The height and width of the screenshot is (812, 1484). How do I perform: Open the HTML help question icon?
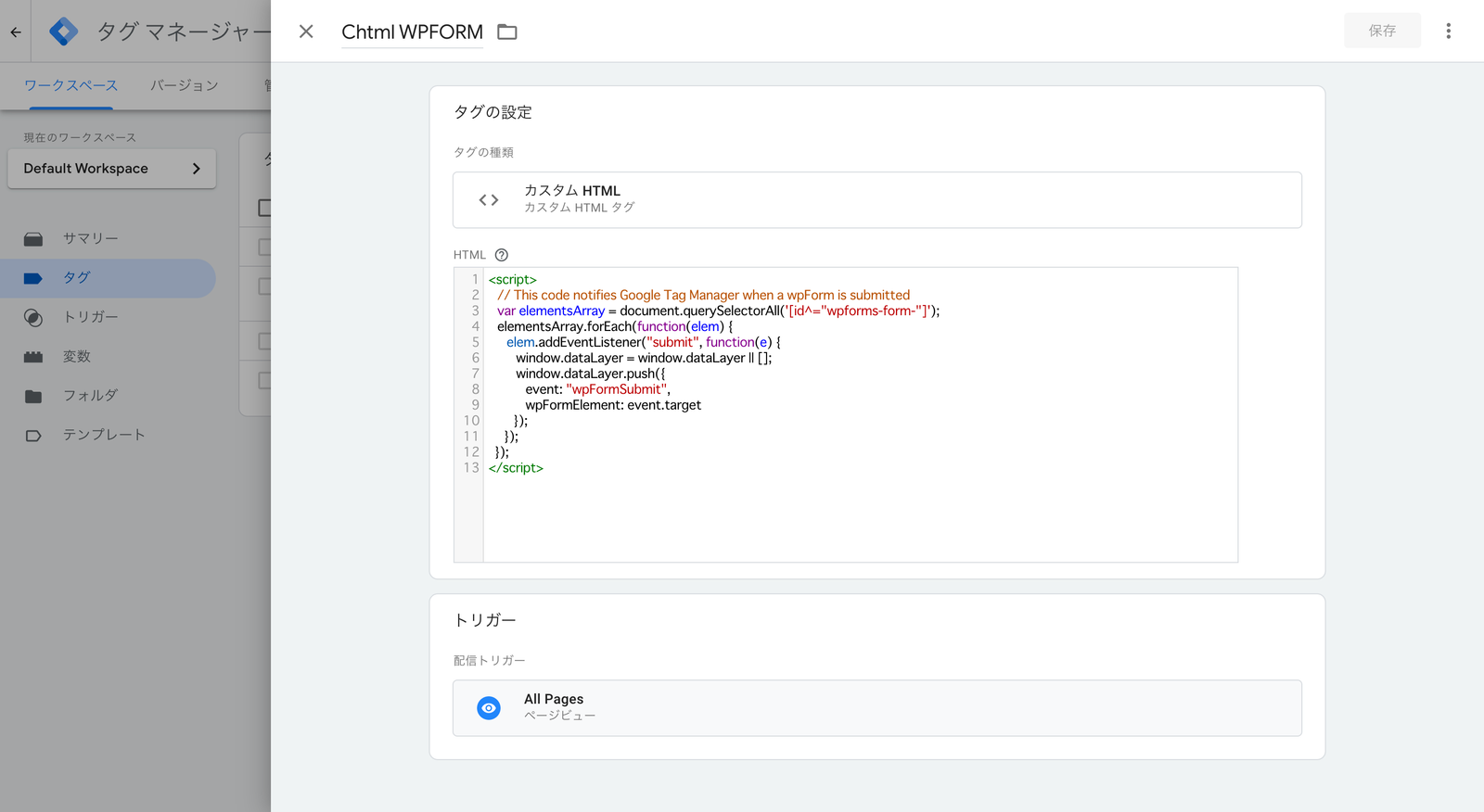point(502,255)
